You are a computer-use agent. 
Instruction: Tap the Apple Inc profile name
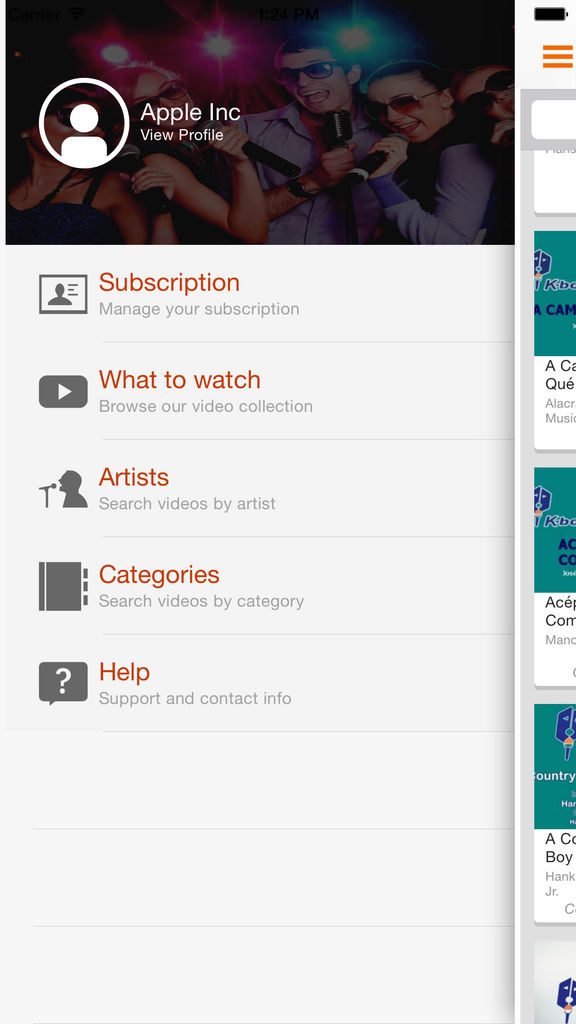(x=190, y=112)
